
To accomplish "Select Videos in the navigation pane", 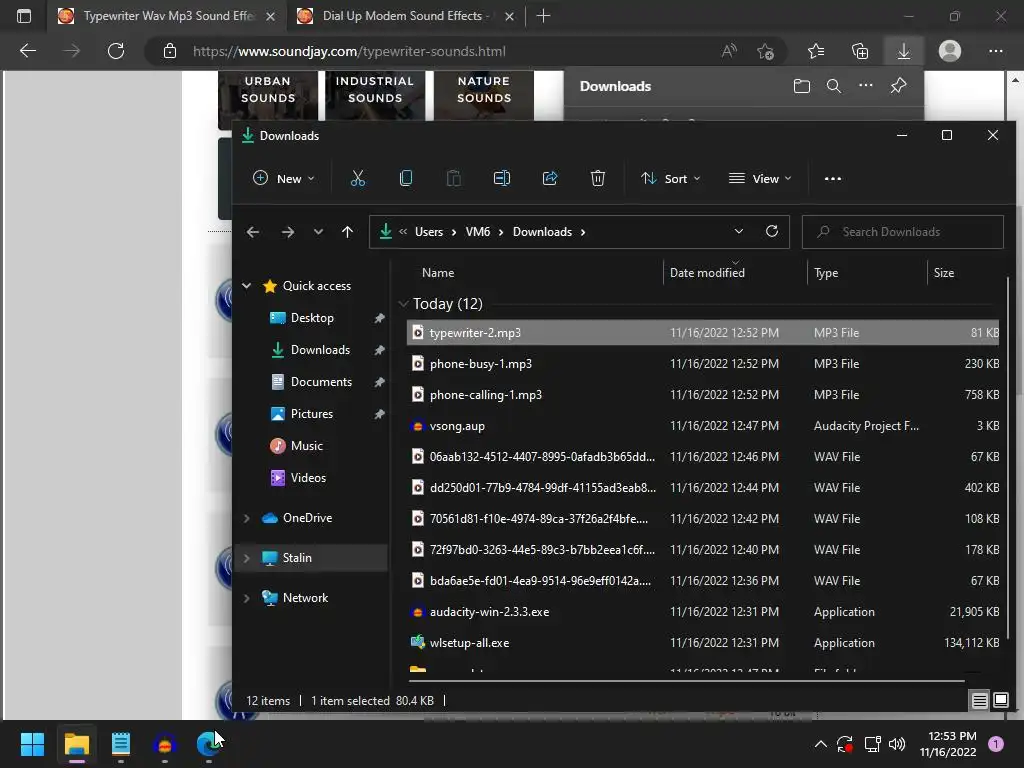I will 308,478.
